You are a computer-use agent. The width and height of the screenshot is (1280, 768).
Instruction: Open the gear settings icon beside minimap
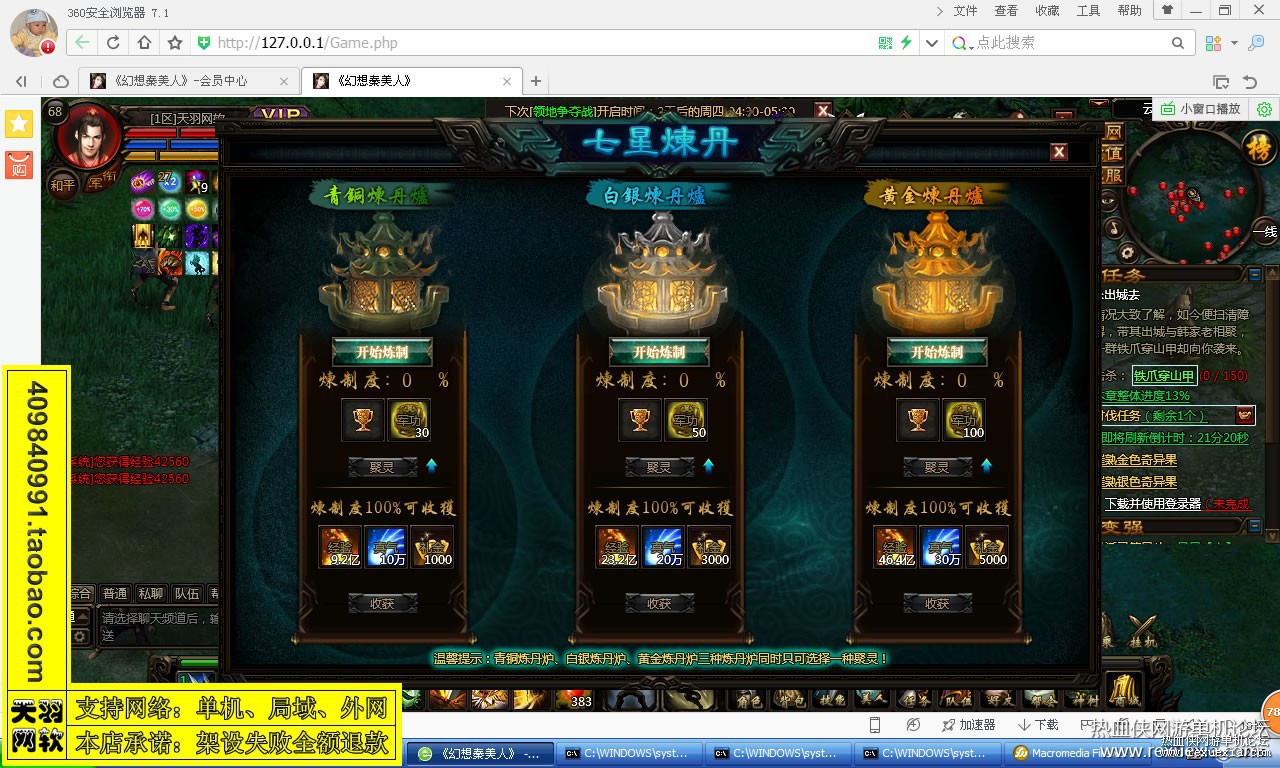tap(1127, 252)
